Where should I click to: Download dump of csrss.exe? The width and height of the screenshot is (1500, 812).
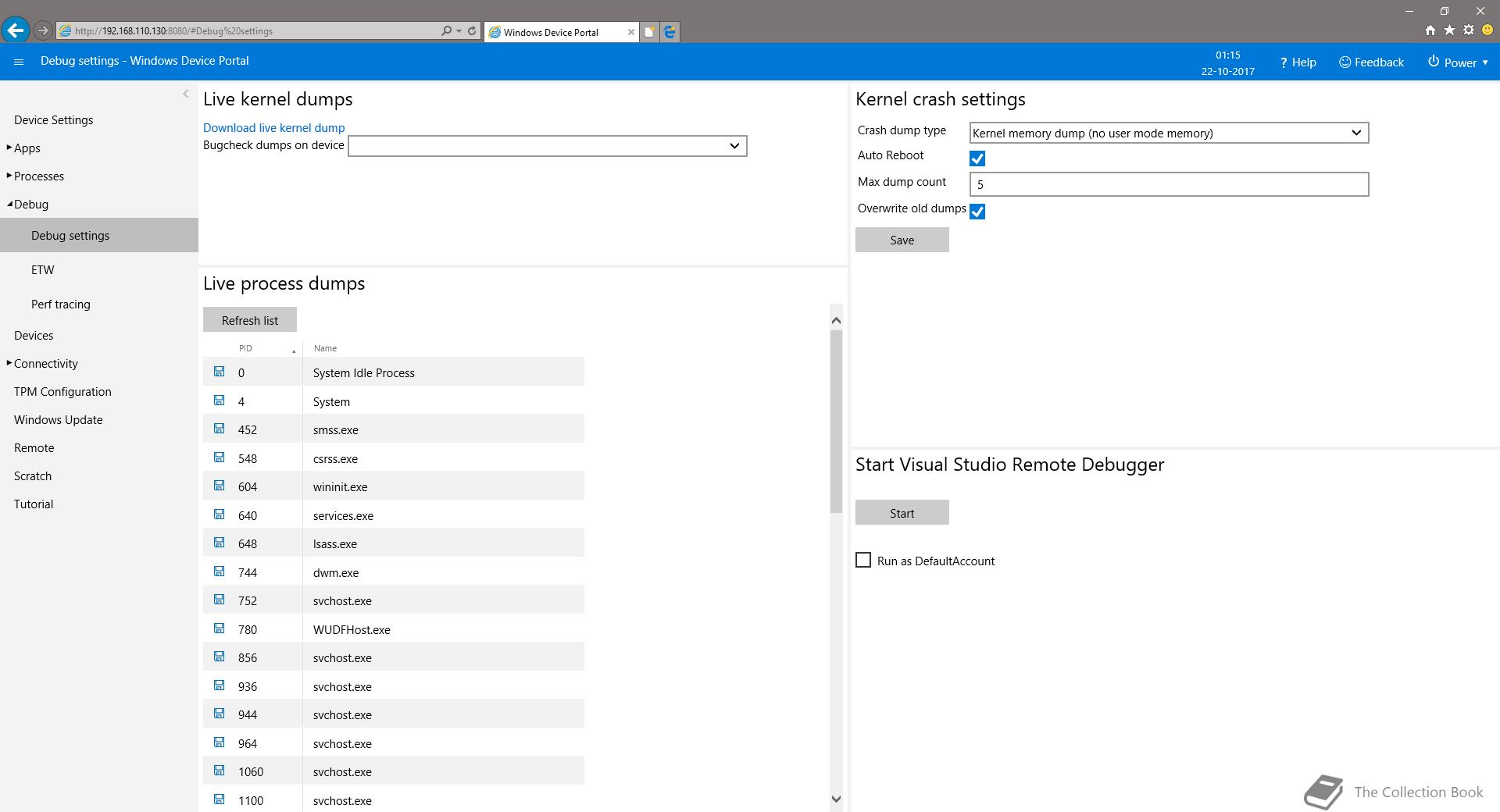(219, 458)
